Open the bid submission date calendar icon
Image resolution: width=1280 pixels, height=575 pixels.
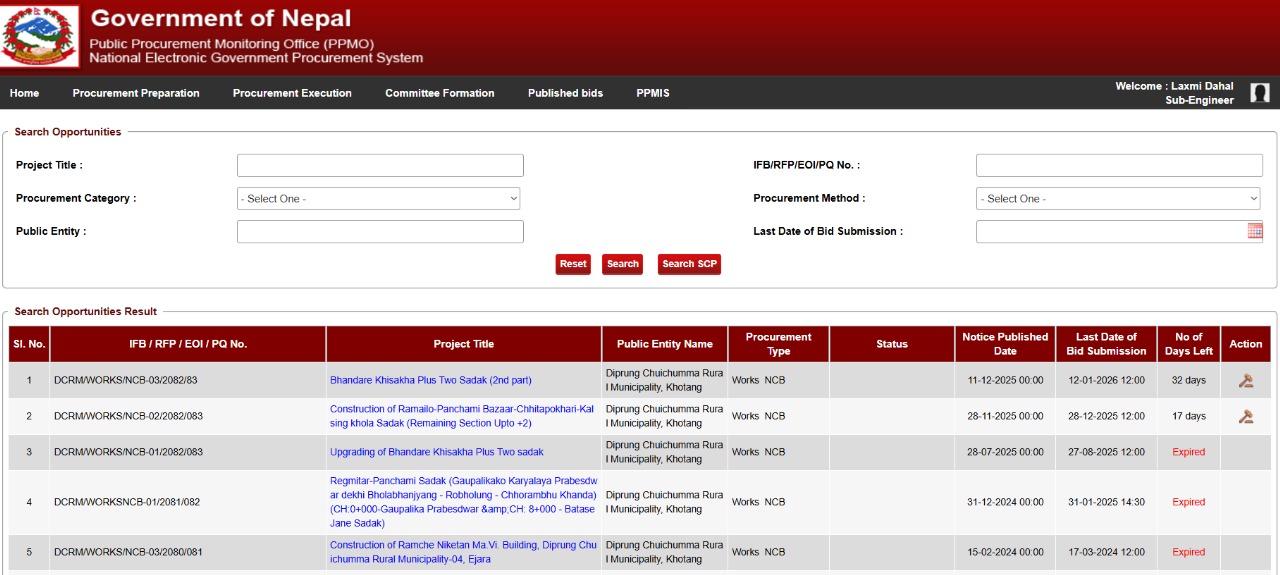pos(1255,231)
